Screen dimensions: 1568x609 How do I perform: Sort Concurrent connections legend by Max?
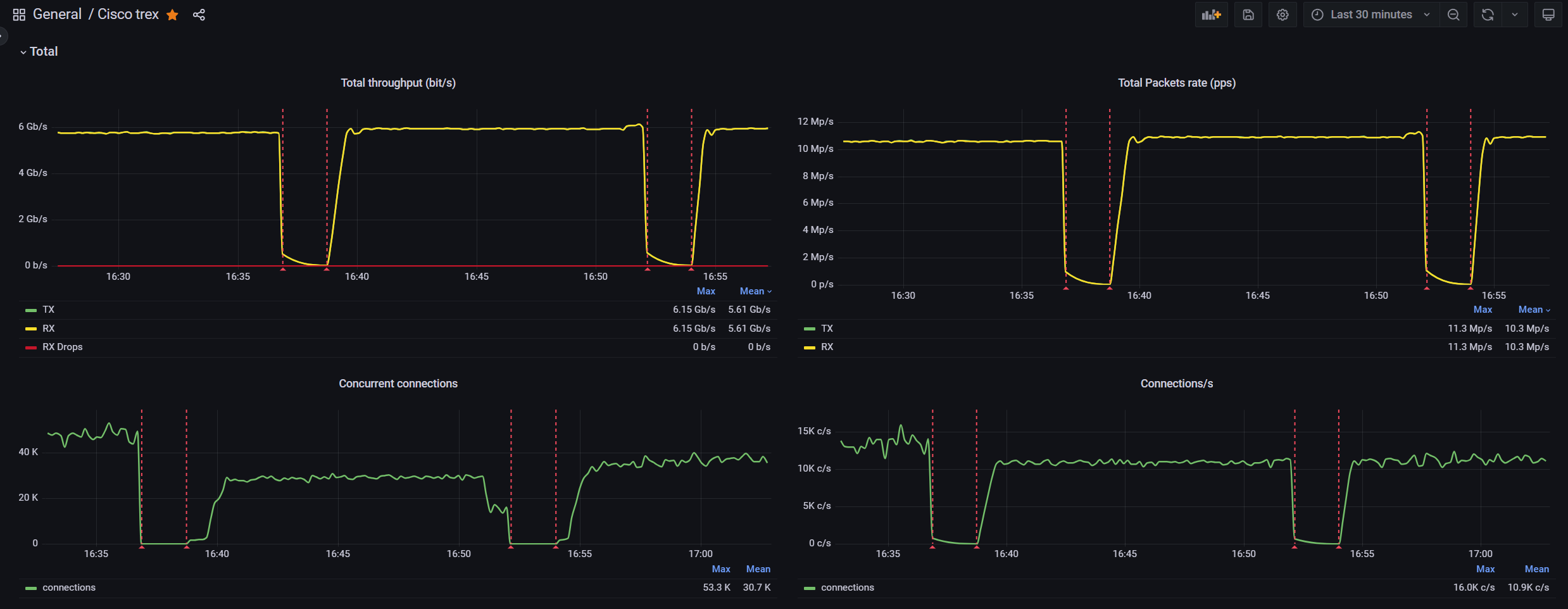click(x=721, y=569)
